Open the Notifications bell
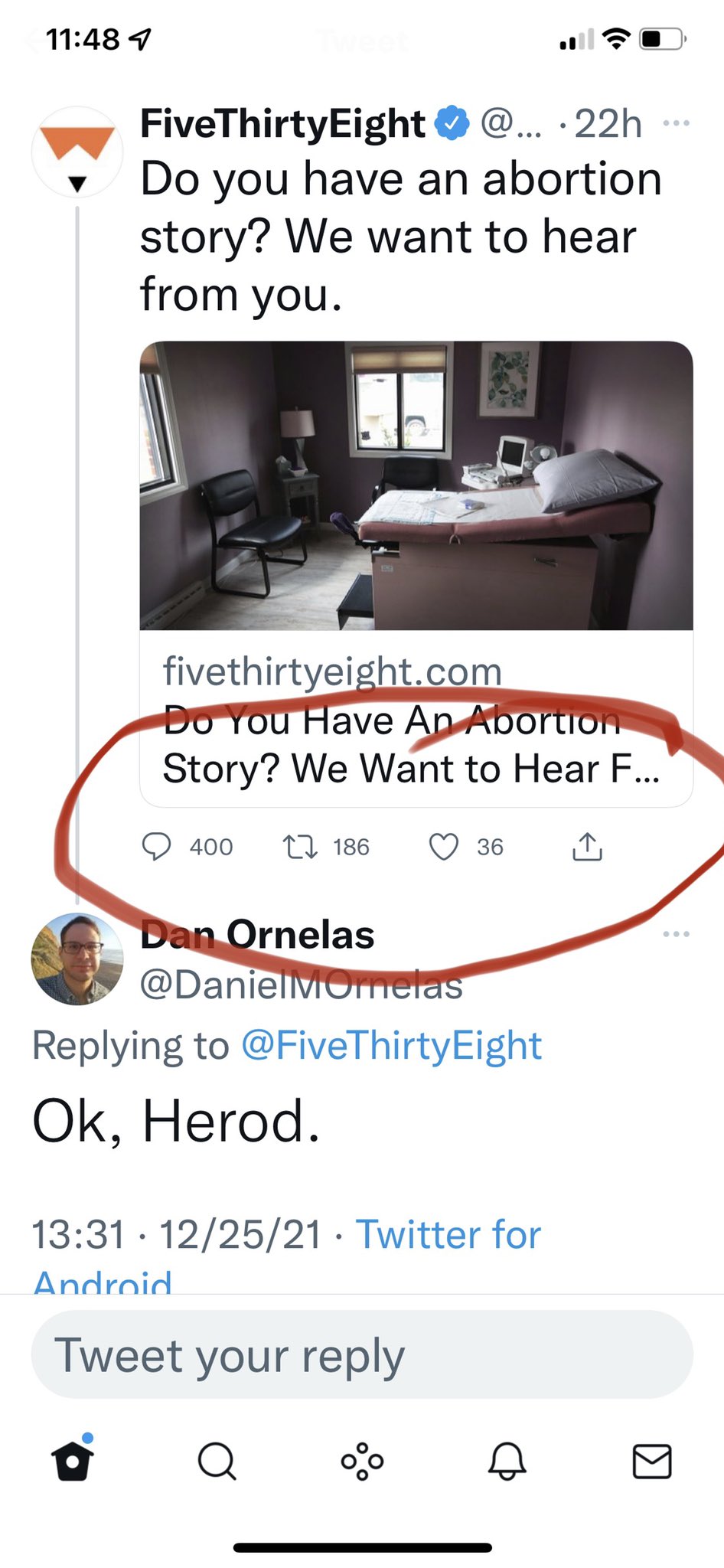Image resolution: width=724 pixels, height=1568 pixels. tap(507, 1461)
